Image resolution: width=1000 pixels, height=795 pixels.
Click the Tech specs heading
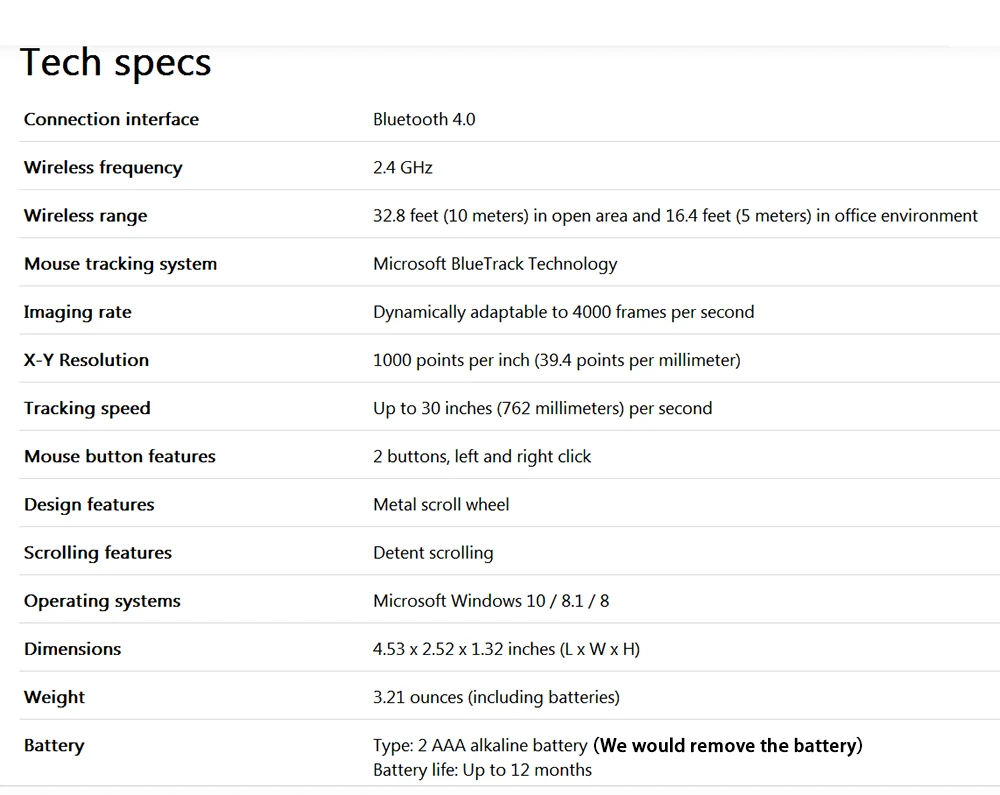[x=115, y=63]
